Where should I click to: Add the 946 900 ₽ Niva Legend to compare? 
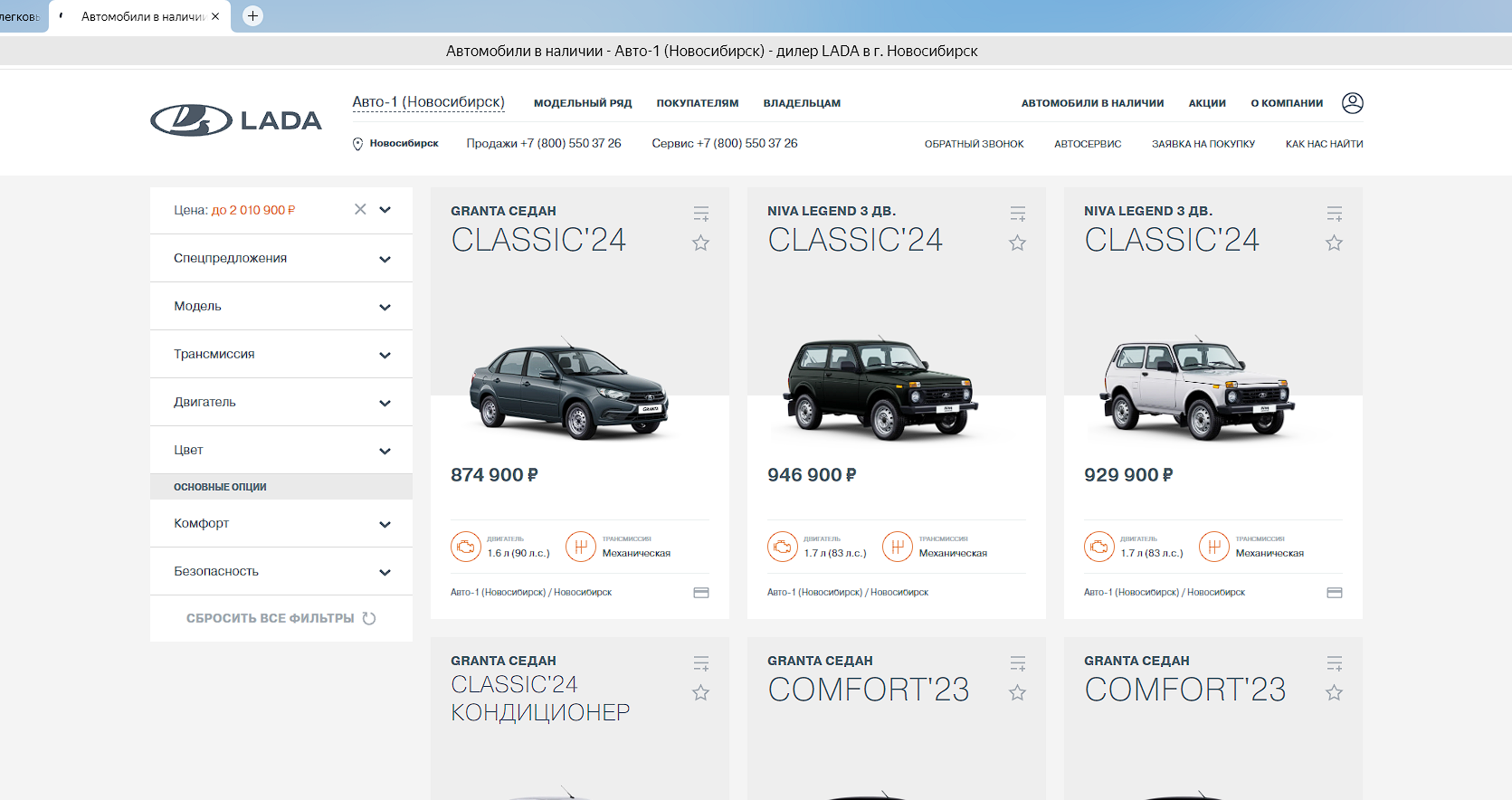1018,214
